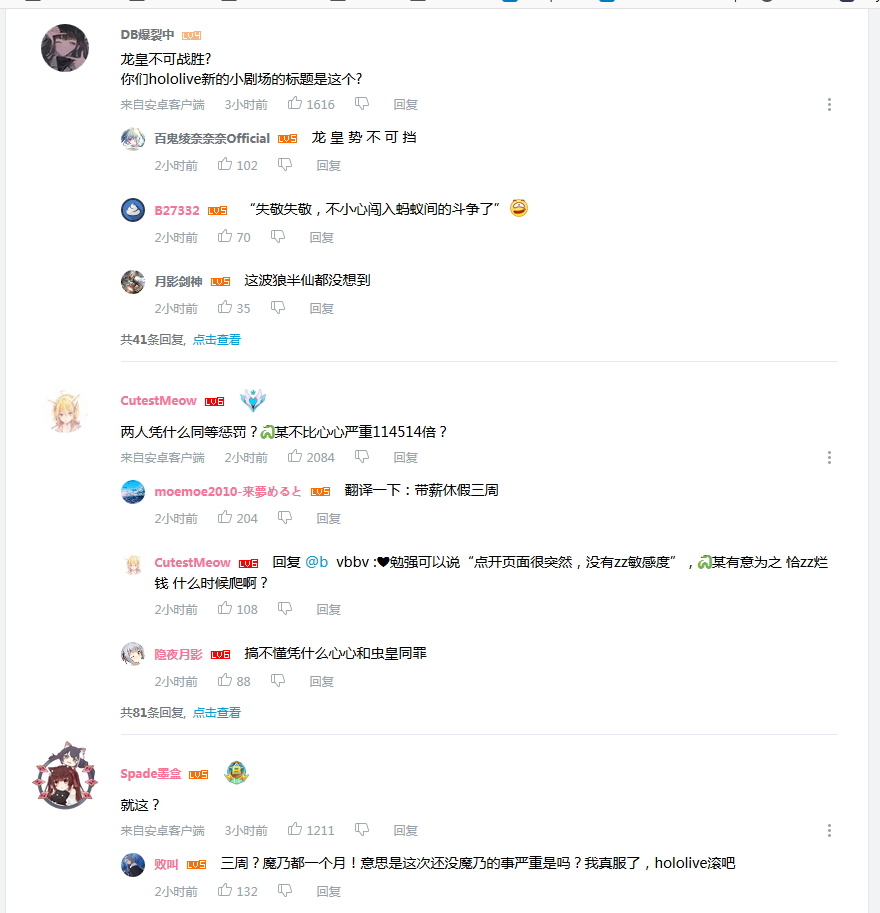The image size is (880, 913).
Task: Expand all 81 replies via 点击查看
Action: [217, 713]
